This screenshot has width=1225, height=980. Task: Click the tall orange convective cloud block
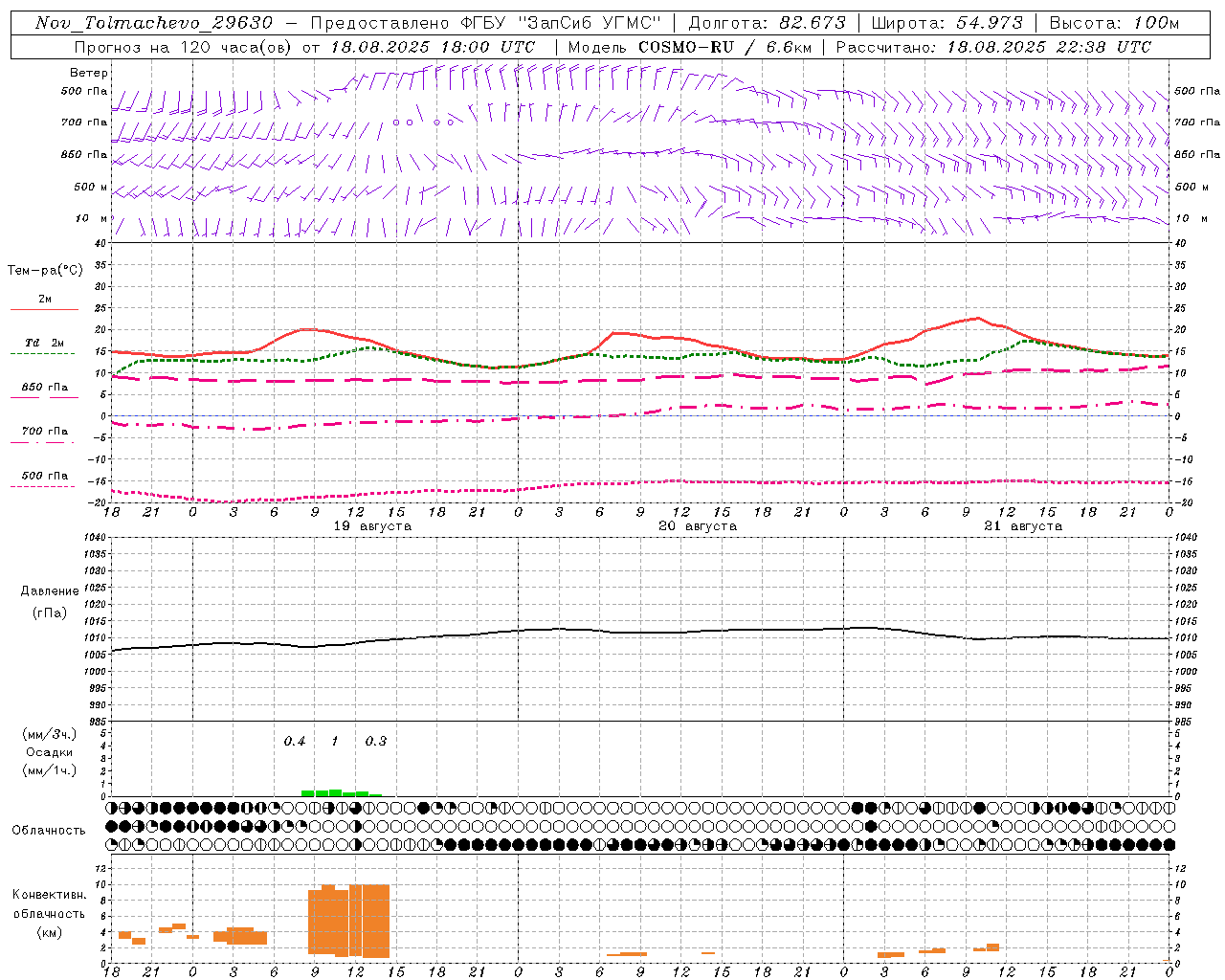pyautogui.click(x=348, y=921)
